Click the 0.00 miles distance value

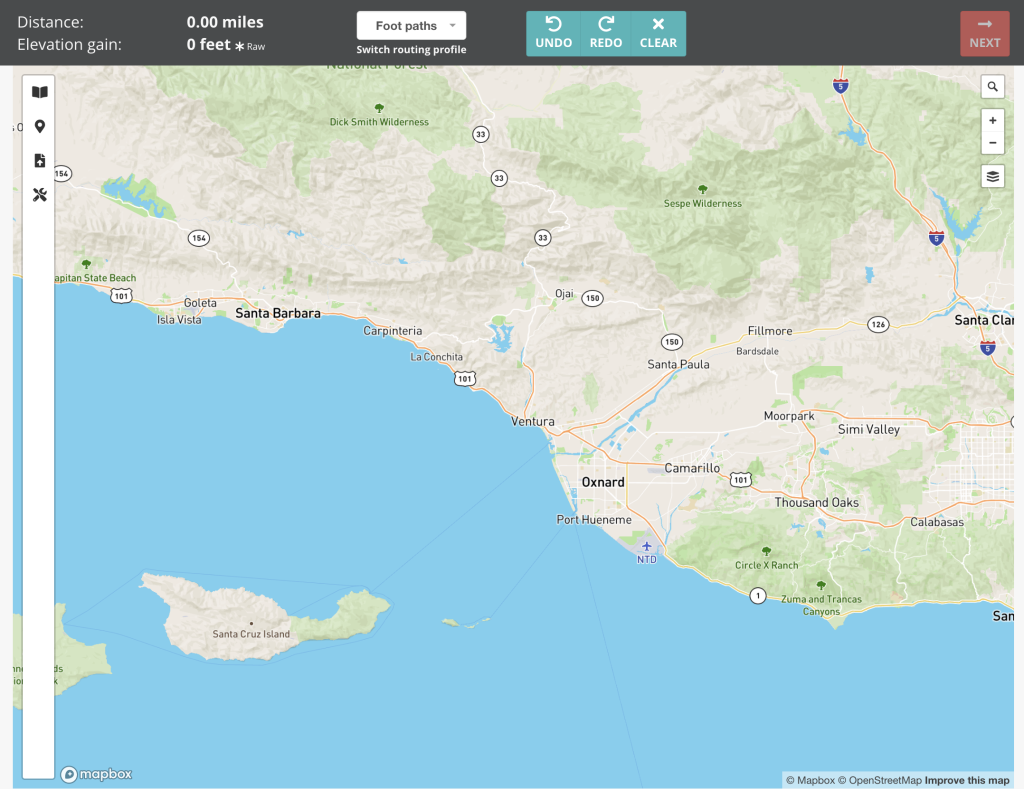click(225, 22)
